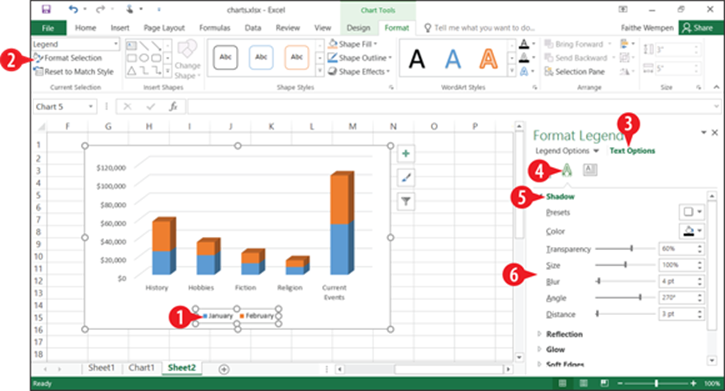
Task: Switch to the Sheet1 worksheet tab
Action: pyautogui.click(x=101, y=368)
